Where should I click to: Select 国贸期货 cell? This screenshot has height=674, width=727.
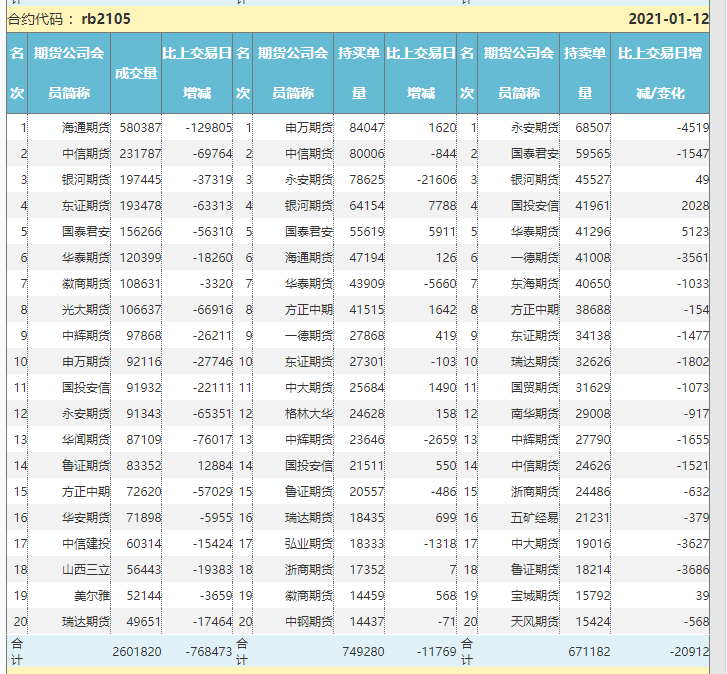tap(535, 387)
